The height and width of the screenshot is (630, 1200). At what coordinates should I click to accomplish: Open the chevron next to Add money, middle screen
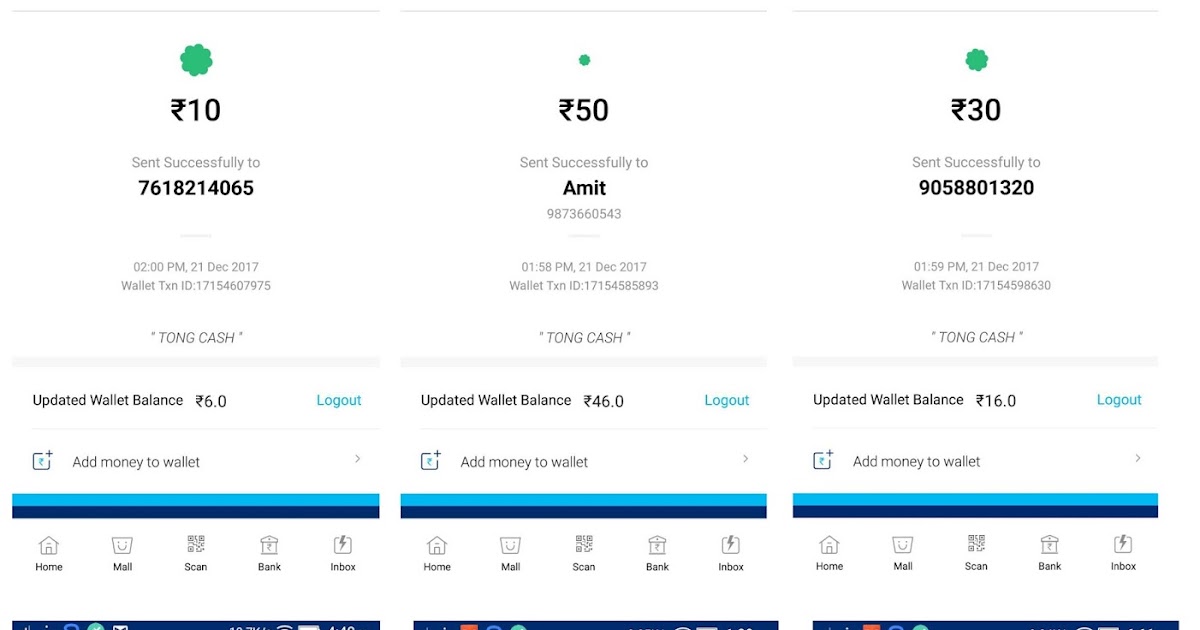coord(745,459)
